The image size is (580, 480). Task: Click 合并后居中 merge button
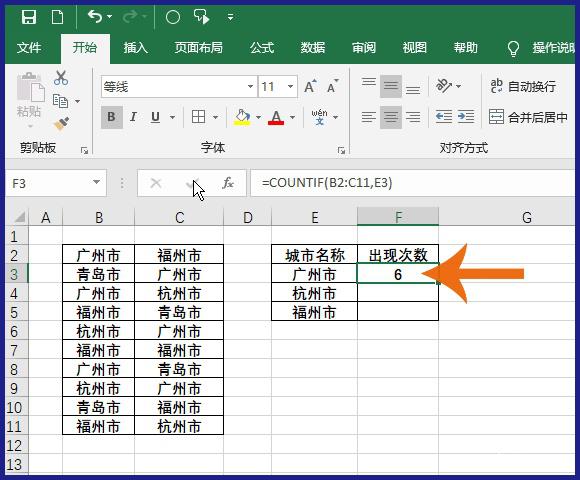[x=528, y=117]
